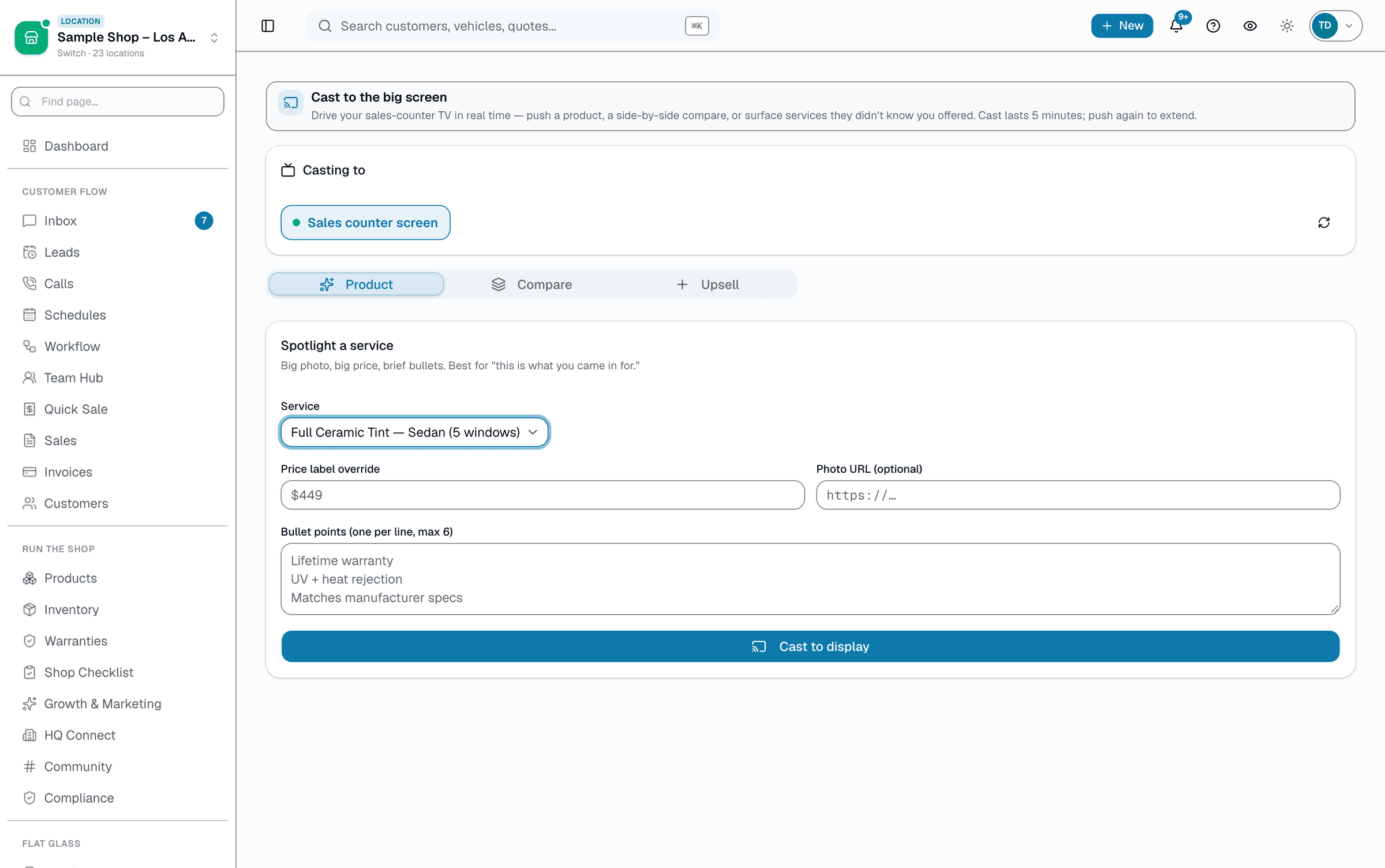Open the notifications bell
Screen dimensions: 1385x868
tap(1176, 26)
